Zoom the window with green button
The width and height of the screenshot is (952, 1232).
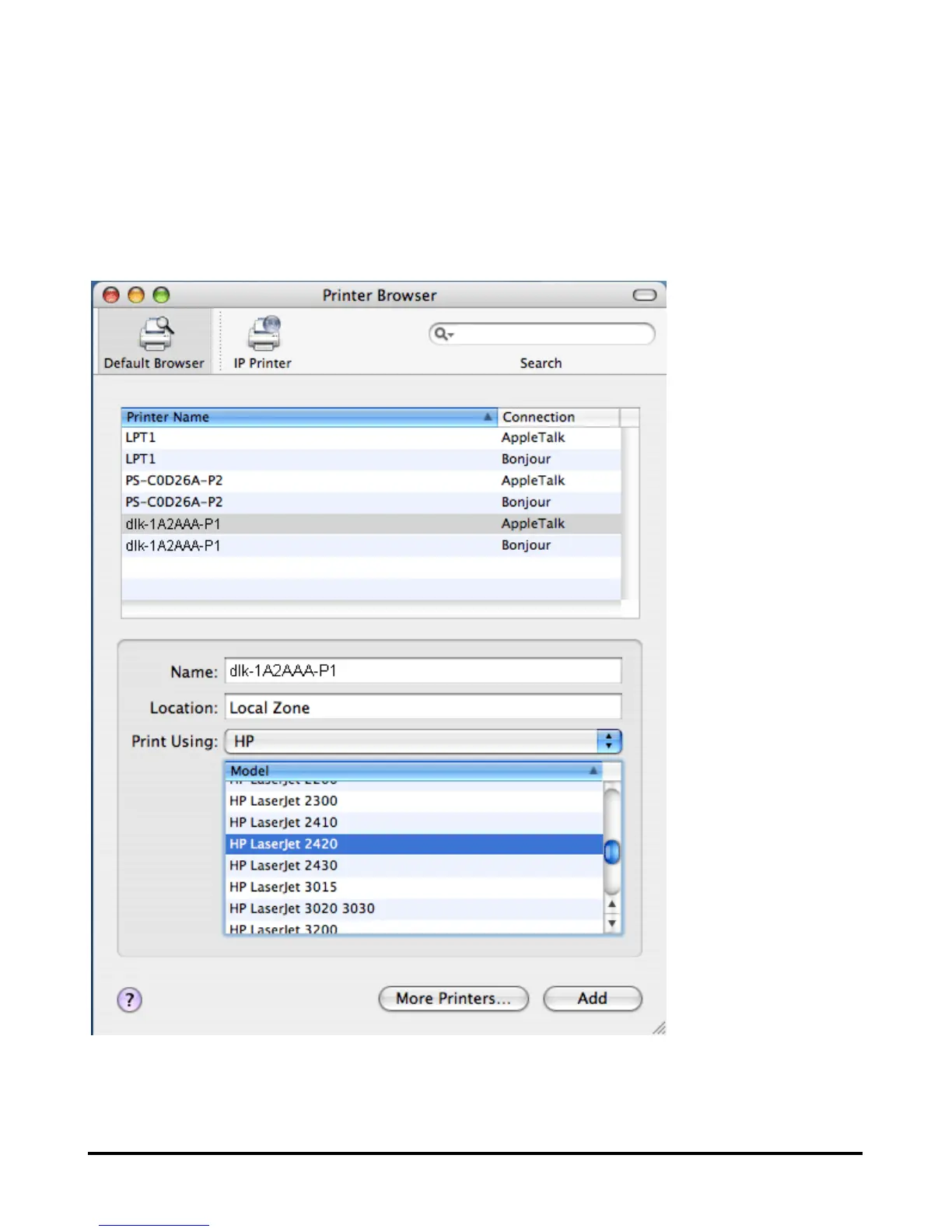pyautogui.click(x=161, y=295)
